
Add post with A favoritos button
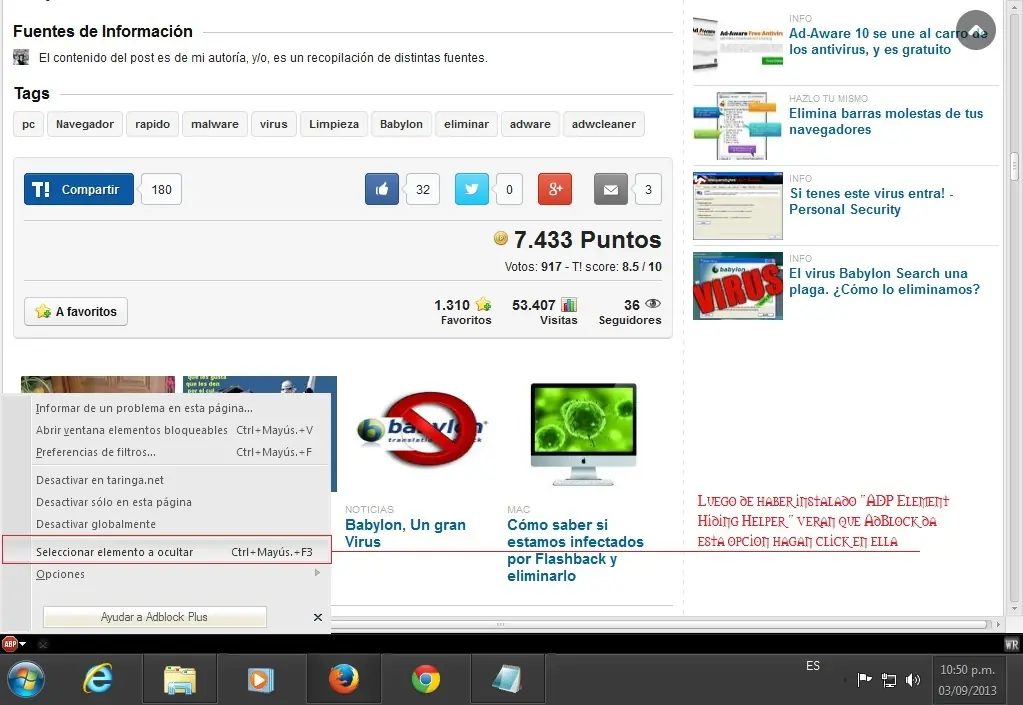[x=76, y=311]
